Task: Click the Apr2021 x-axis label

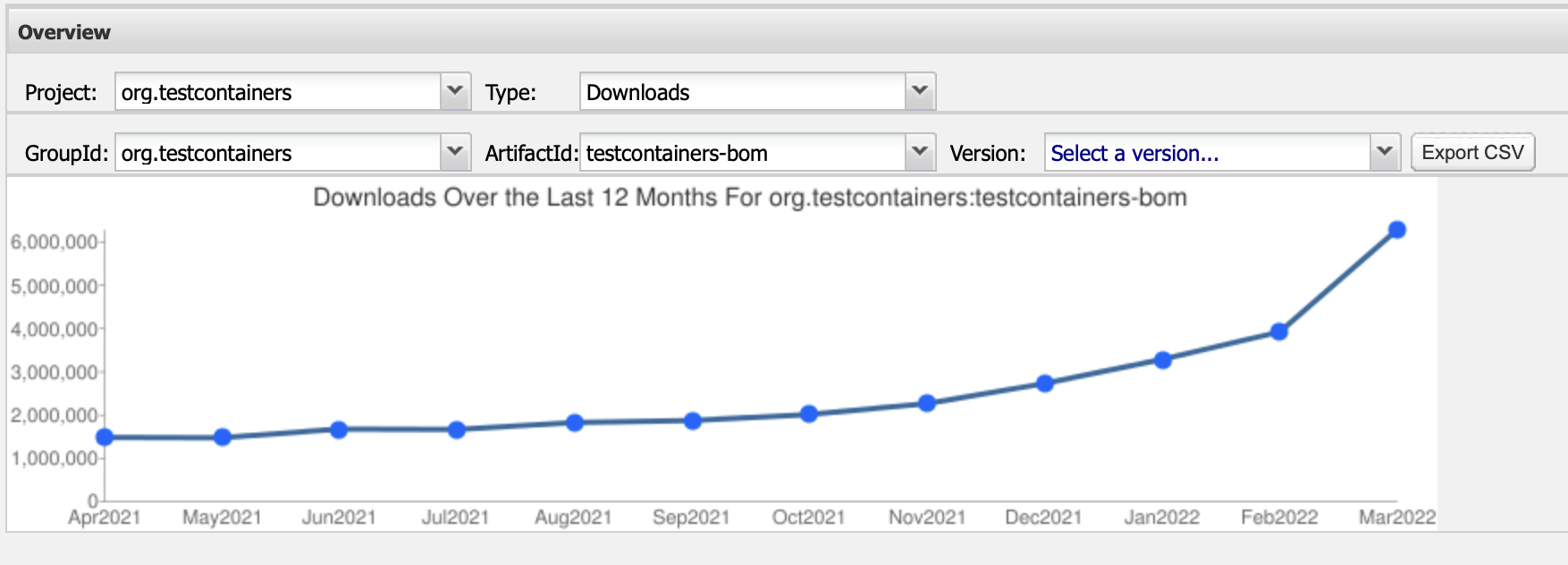Action: click(105, 518)
